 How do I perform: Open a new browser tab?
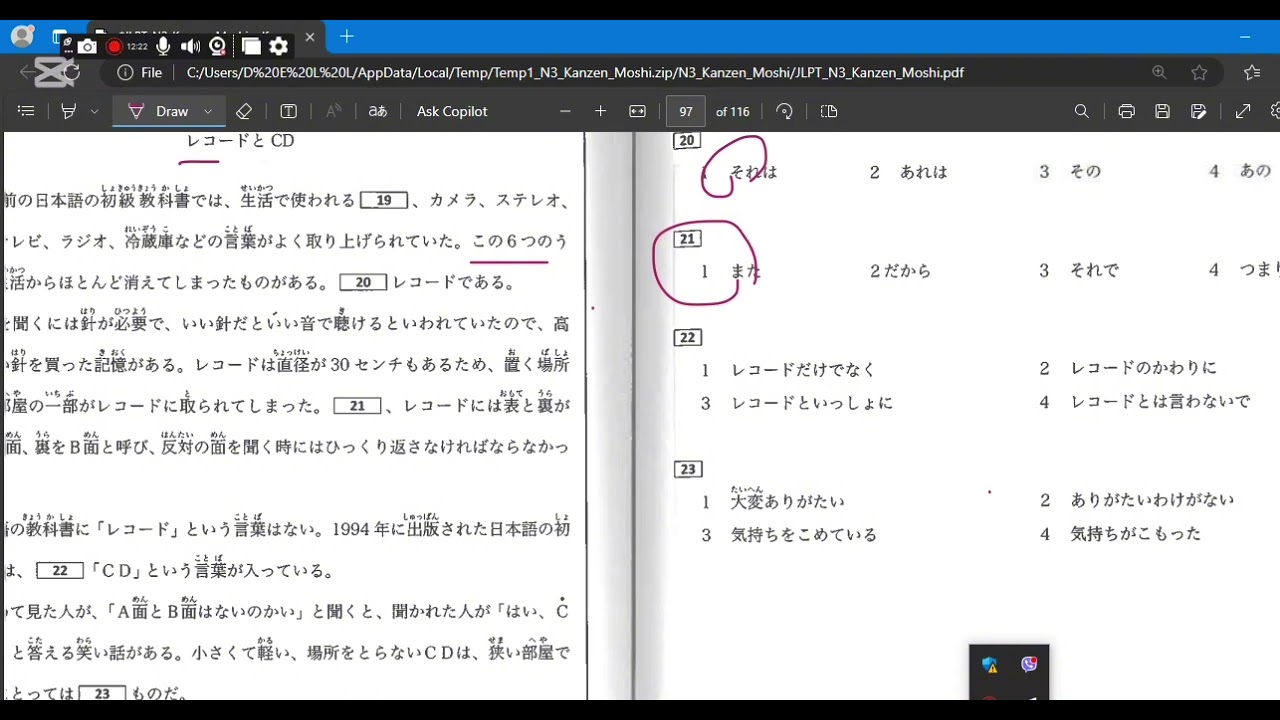pos(346,37)
